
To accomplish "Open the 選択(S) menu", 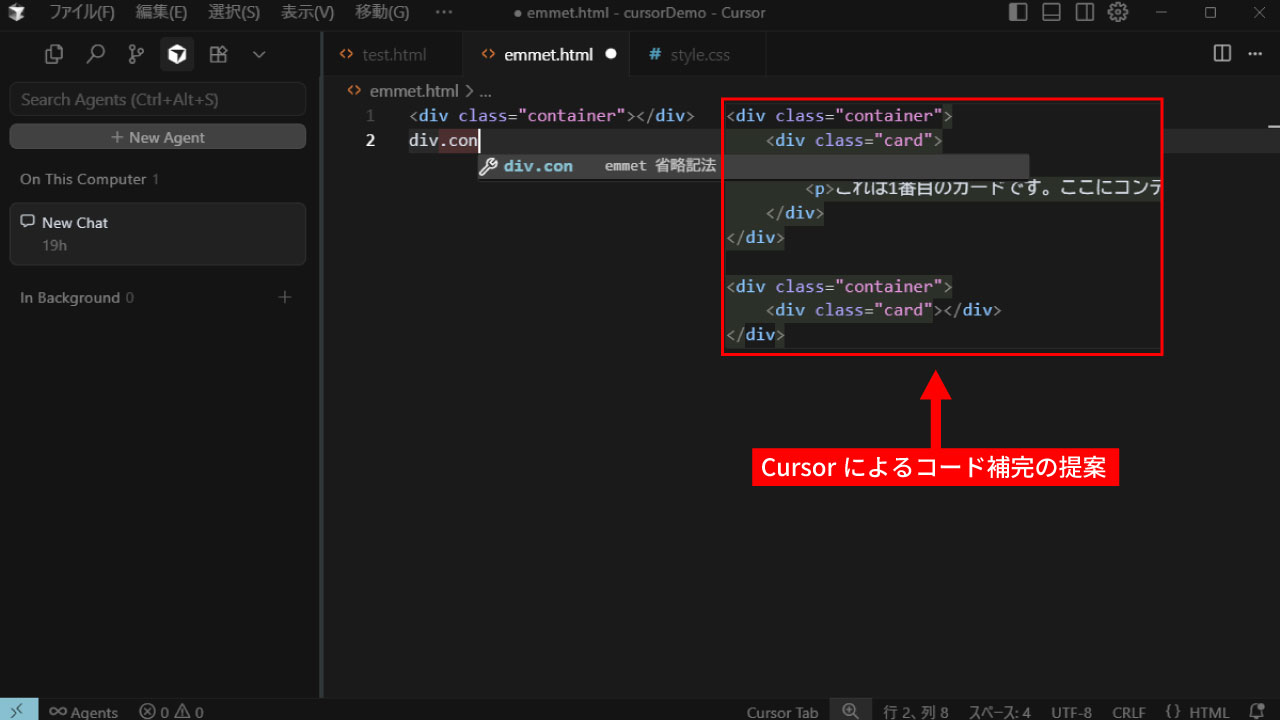I will [234, 13].
